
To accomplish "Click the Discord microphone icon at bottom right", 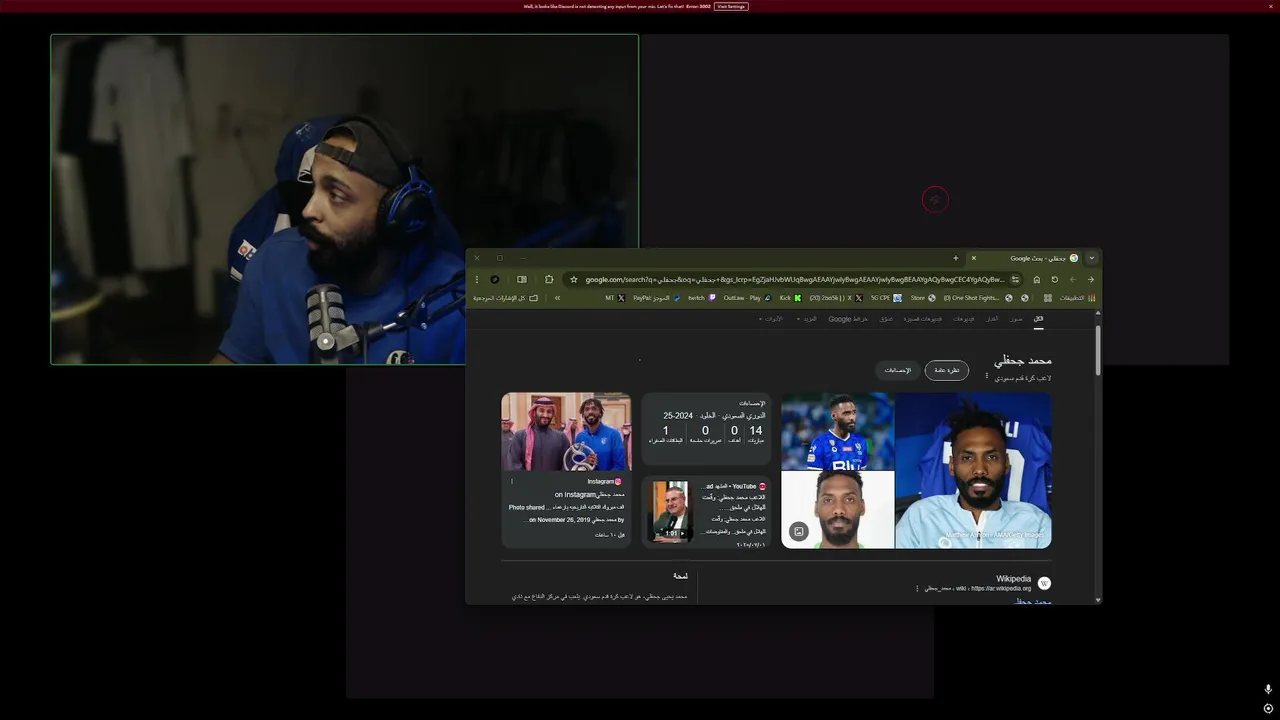I will [x=1268, y=689].
